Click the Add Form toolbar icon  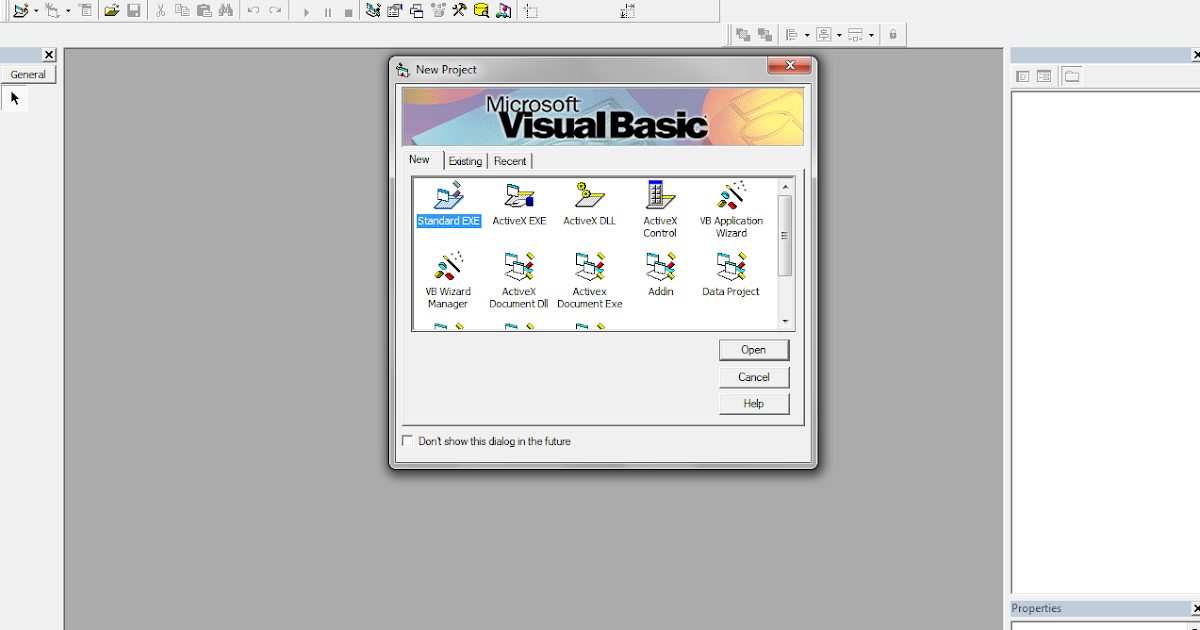(x=52, y=11)
